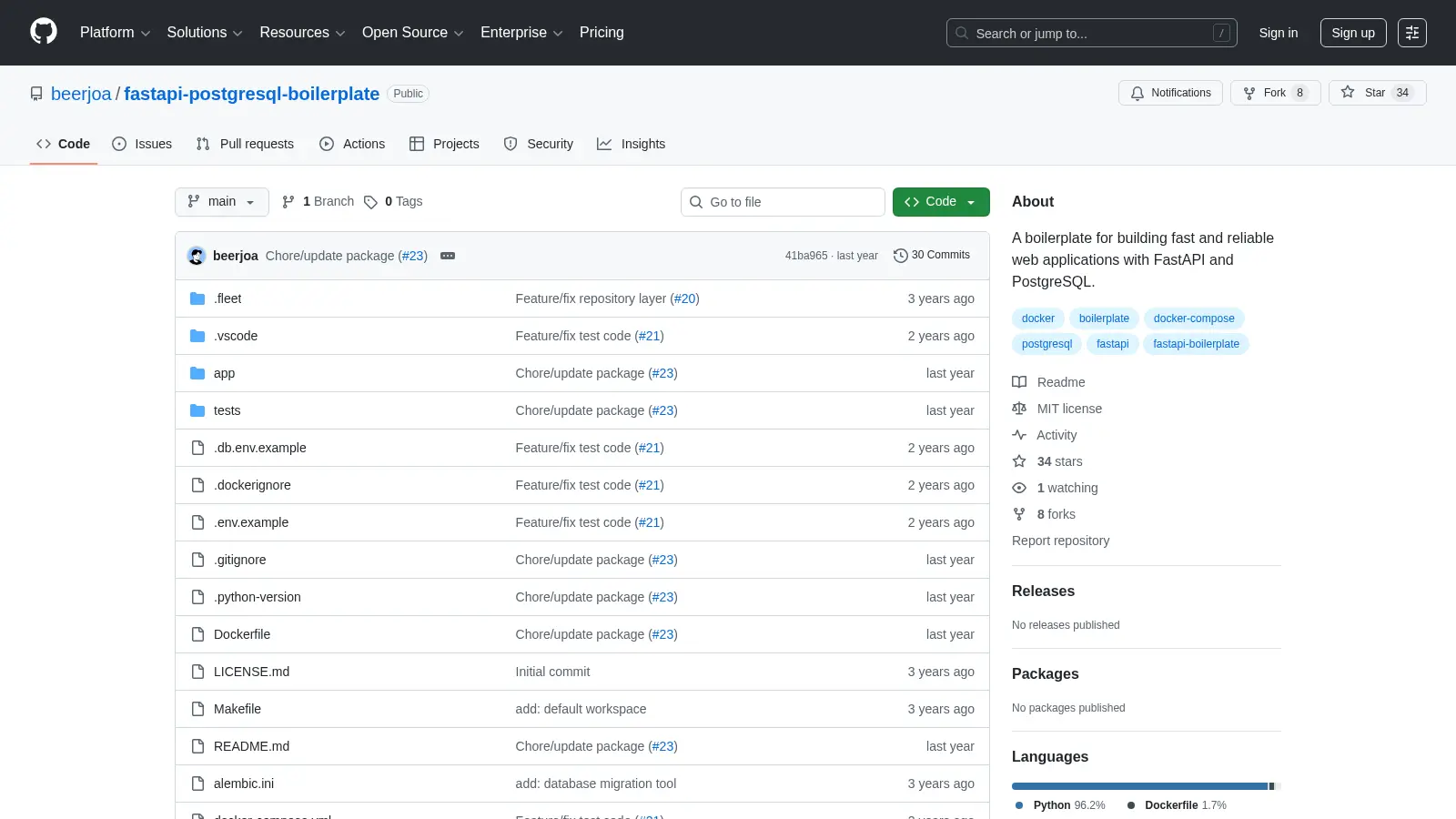Expand the Open Source menu
This screenshot has width=1456, height=819.
(x=413, y=33)
